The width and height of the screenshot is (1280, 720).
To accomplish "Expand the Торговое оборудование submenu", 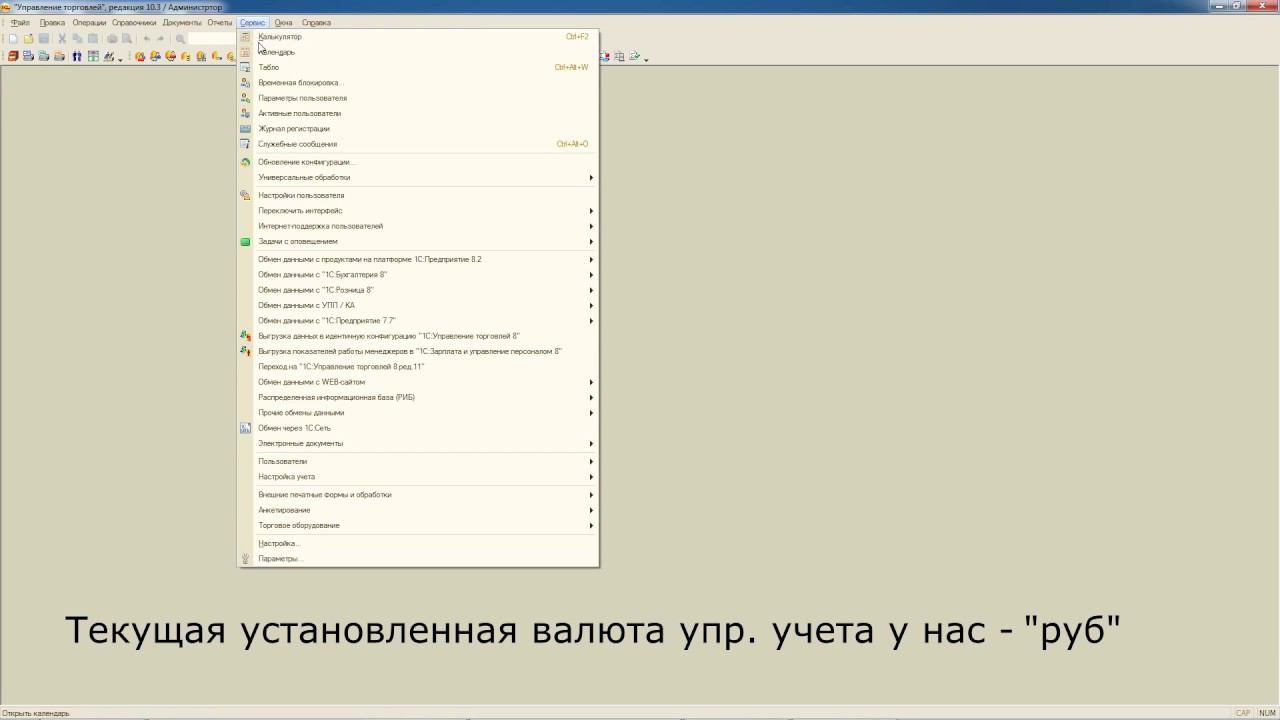I will [x=418, y=525].
